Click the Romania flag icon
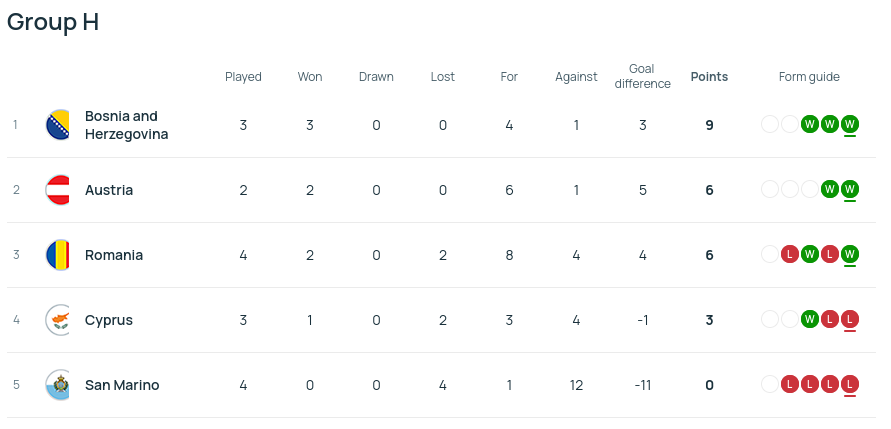The width and height of the screenshot is (891, 429). click(57, 255)
